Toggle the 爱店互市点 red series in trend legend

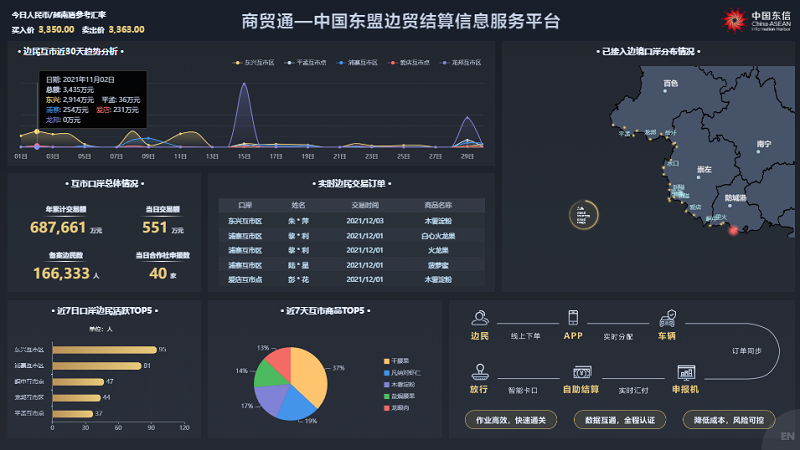click(409, 62)
